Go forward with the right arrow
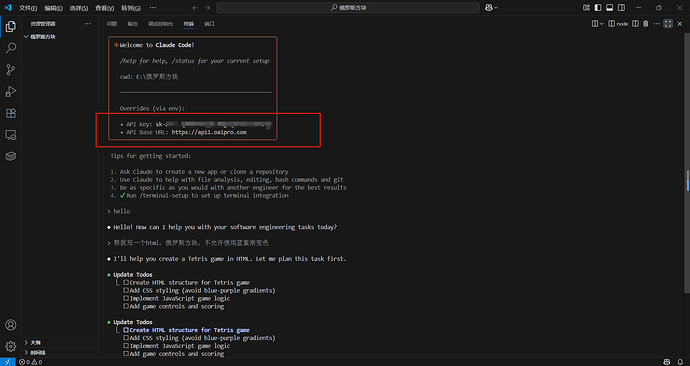 pyautogui.click(x=207, y=7)
